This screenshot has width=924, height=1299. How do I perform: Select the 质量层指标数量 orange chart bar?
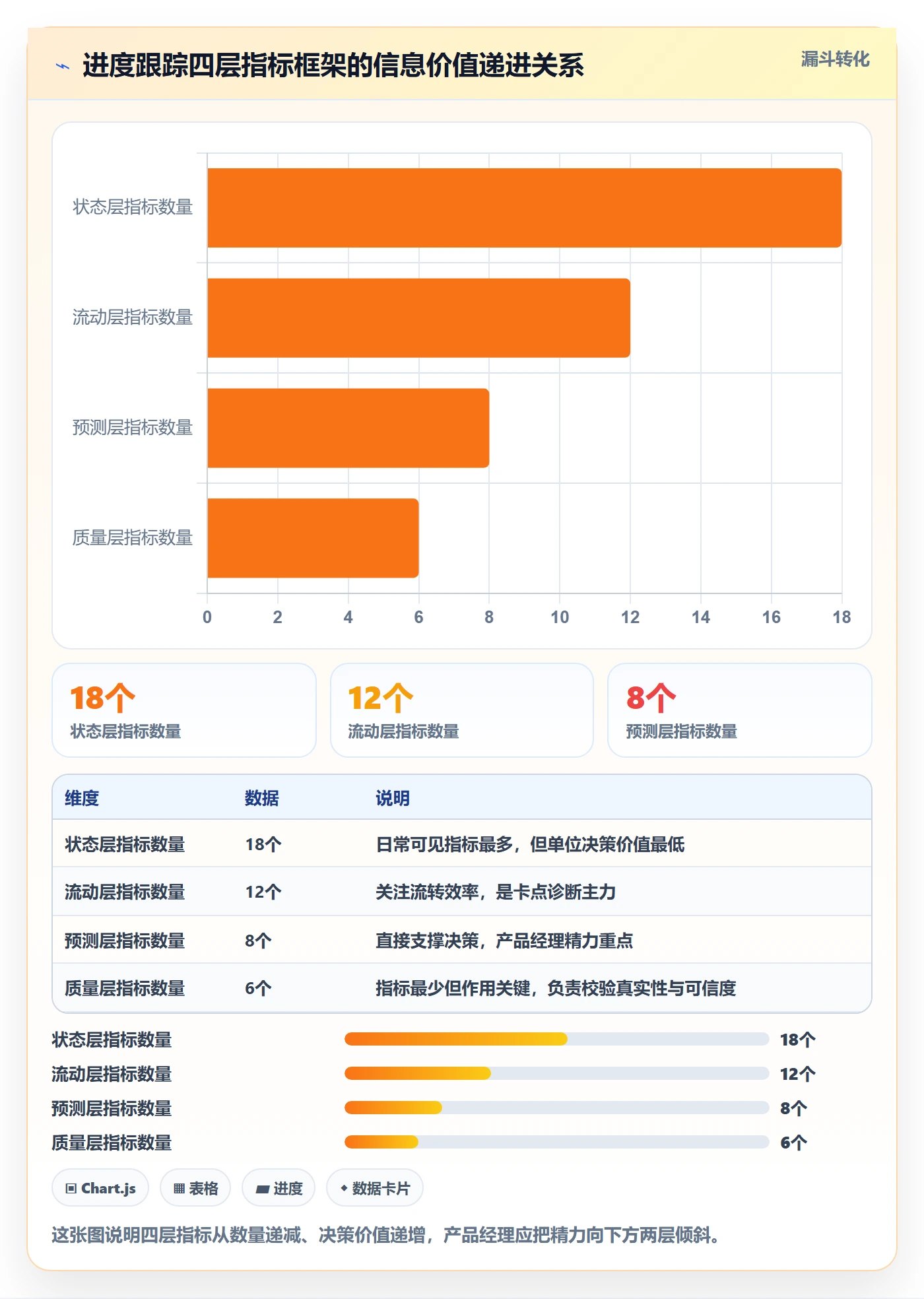(x=313, y=538)
